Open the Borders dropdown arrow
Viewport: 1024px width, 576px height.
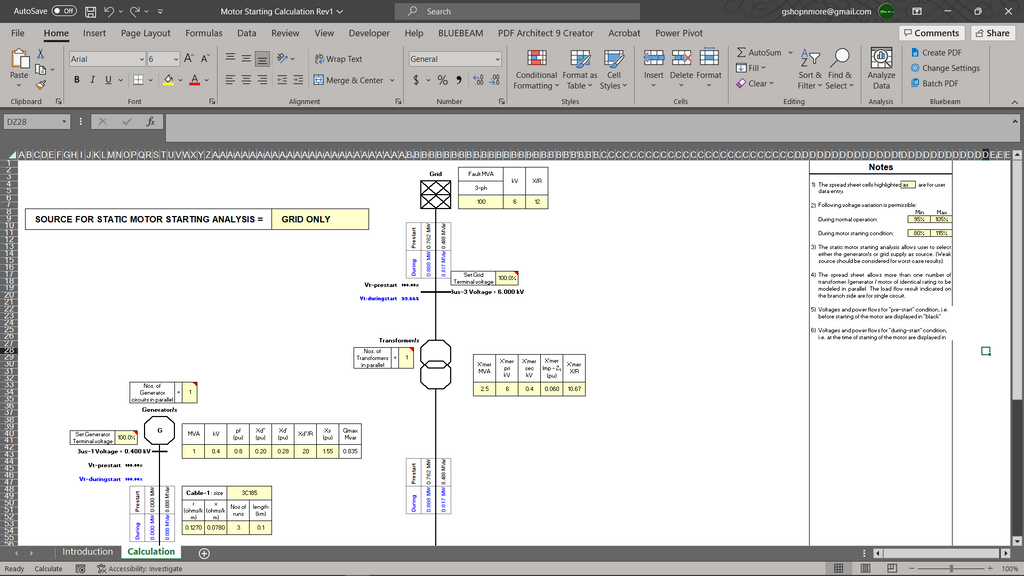tap(151, 80)
